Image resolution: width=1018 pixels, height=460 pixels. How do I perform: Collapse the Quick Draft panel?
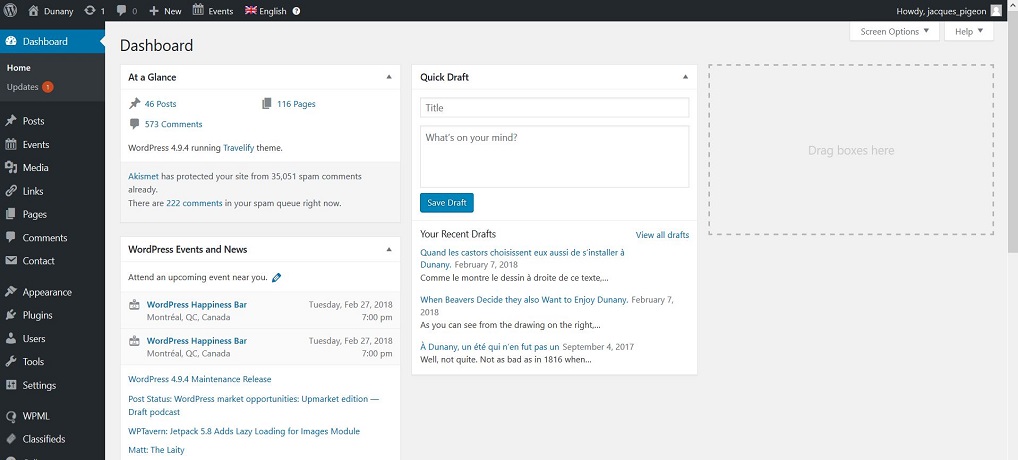coord(685,77)
